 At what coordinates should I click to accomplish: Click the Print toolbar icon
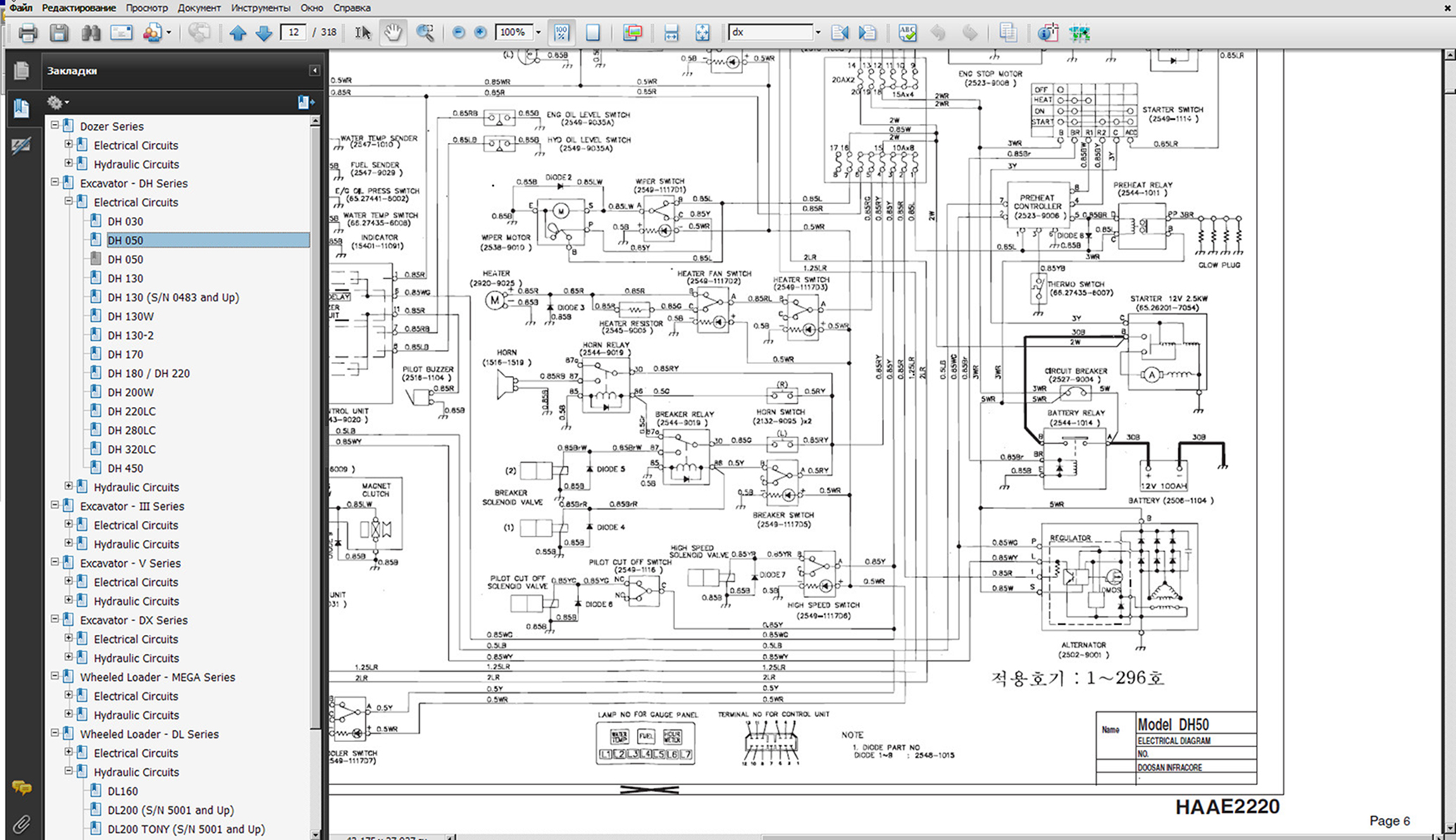pyautogui.click(x=27, y=32)
